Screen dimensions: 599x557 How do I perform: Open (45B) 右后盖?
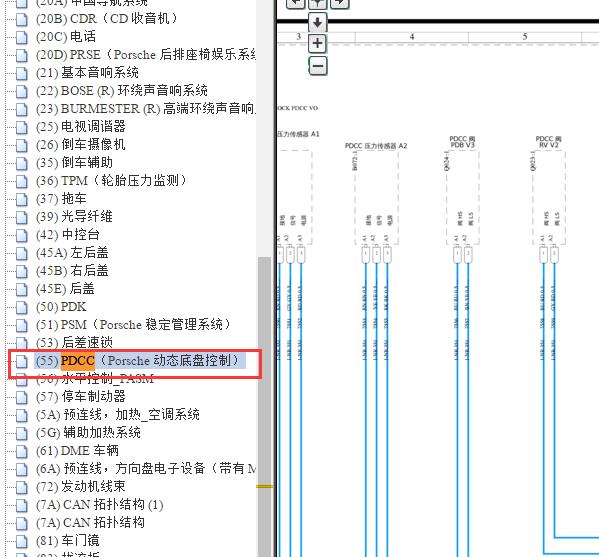72,270
